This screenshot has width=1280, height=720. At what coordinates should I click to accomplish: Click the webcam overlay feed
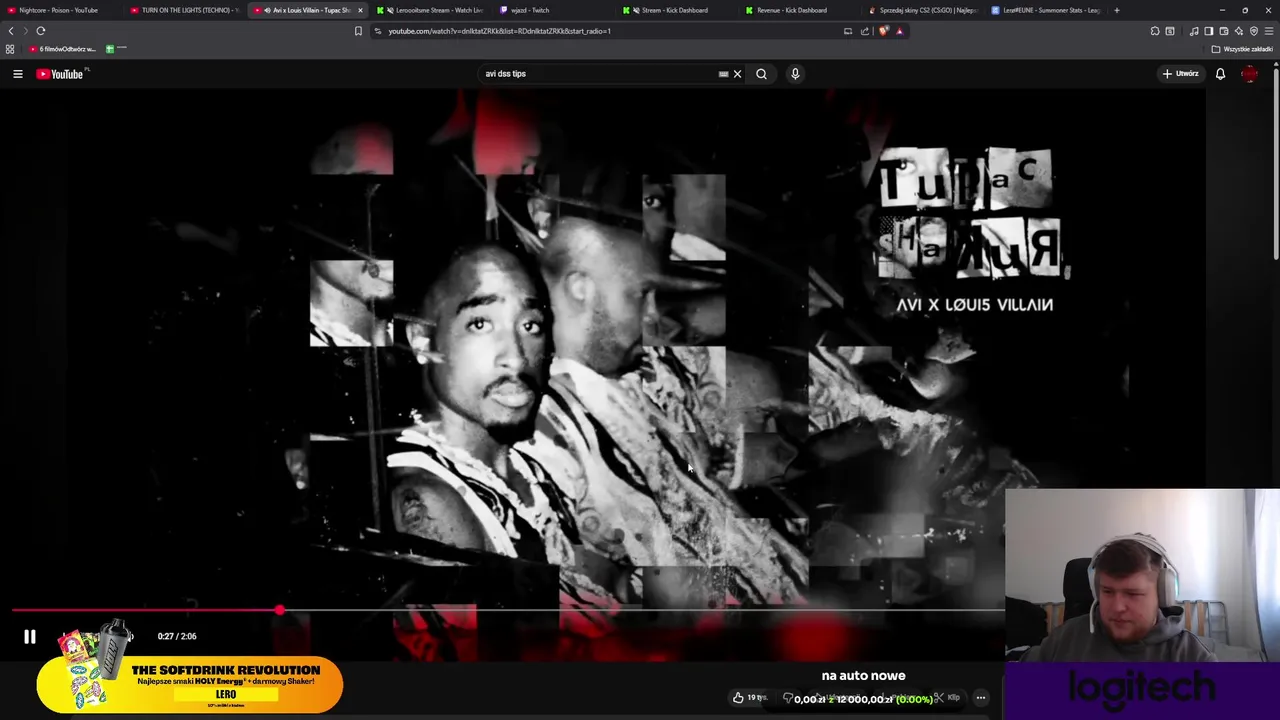[1142, 575]
